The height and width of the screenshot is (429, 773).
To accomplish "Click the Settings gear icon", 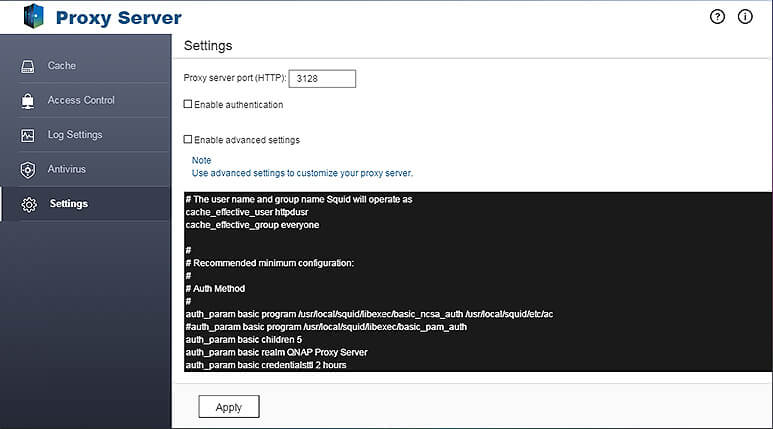I will coord(29,204).
